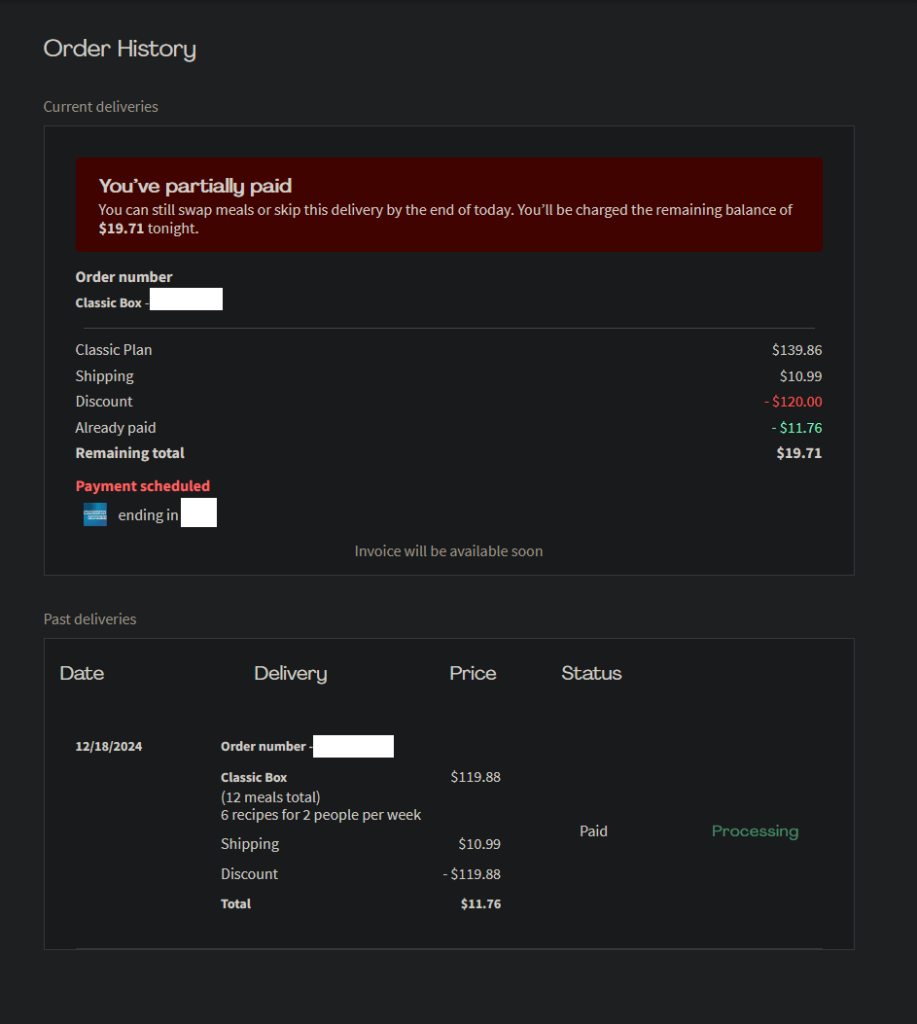
Task: Click the Already paid amount of $11.76
Action: [798, 427]
